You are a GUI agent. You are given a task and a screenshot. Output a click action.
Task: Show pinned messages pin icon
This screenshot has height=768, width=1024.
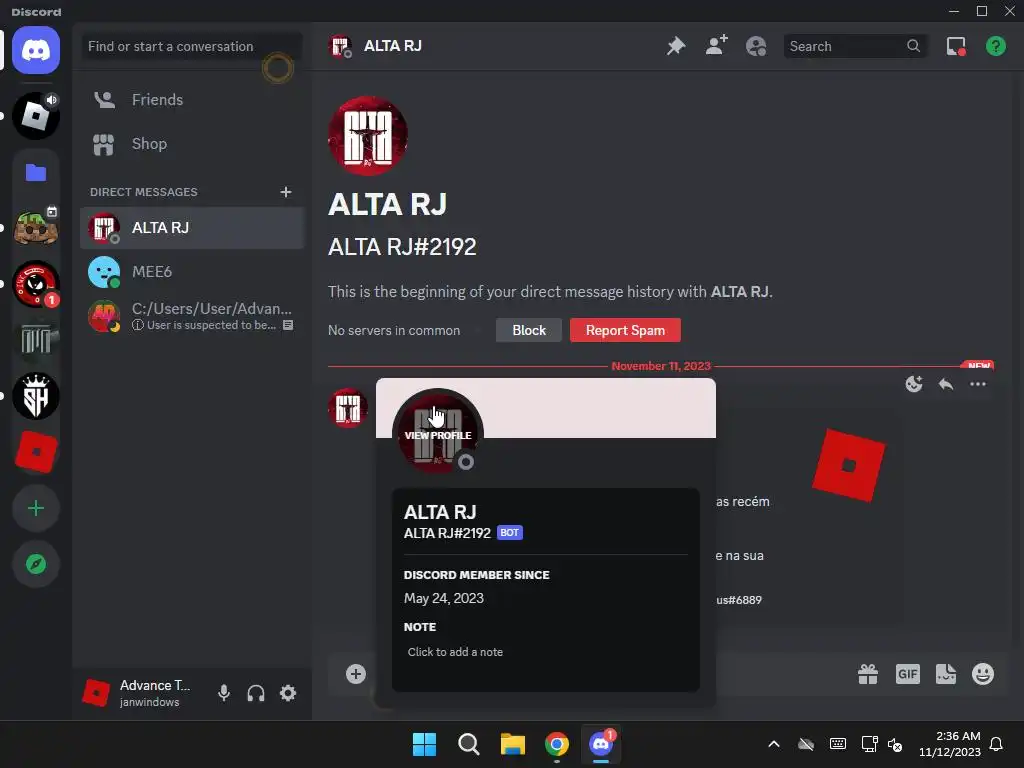pos(676,46)
